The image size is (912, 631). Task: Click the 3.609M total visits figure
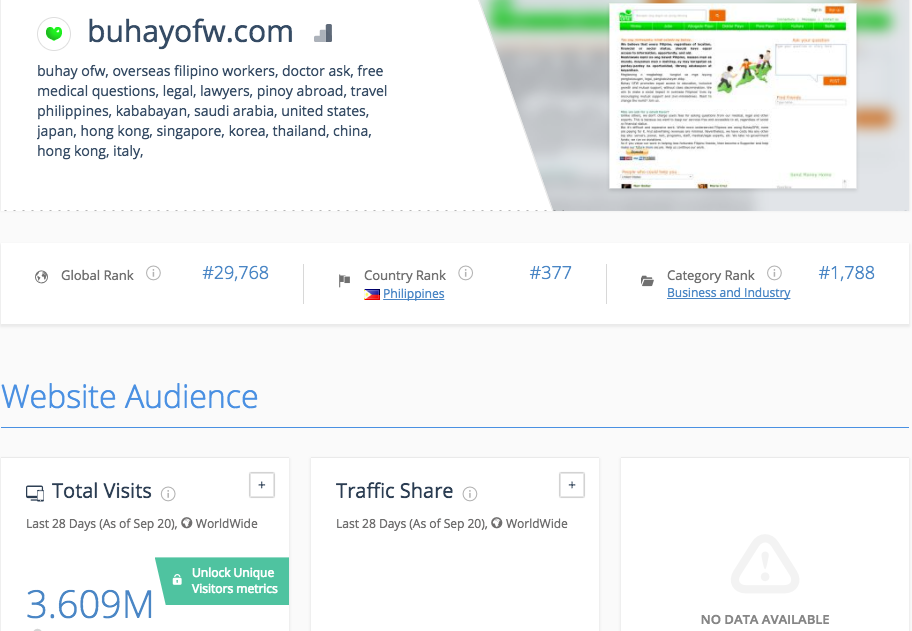pos(90,604)
